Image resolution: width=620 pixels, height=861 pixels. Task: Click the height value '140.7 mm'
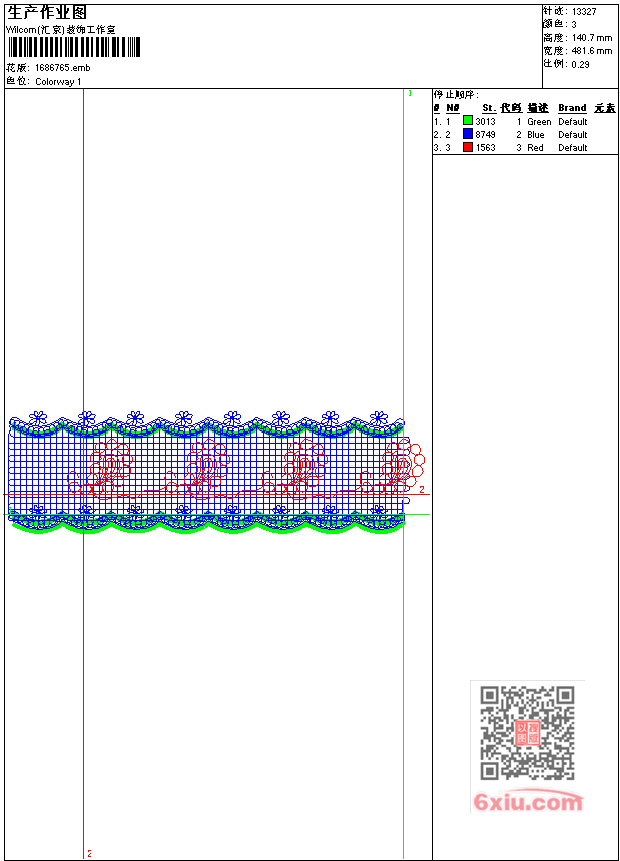[592, 38]
